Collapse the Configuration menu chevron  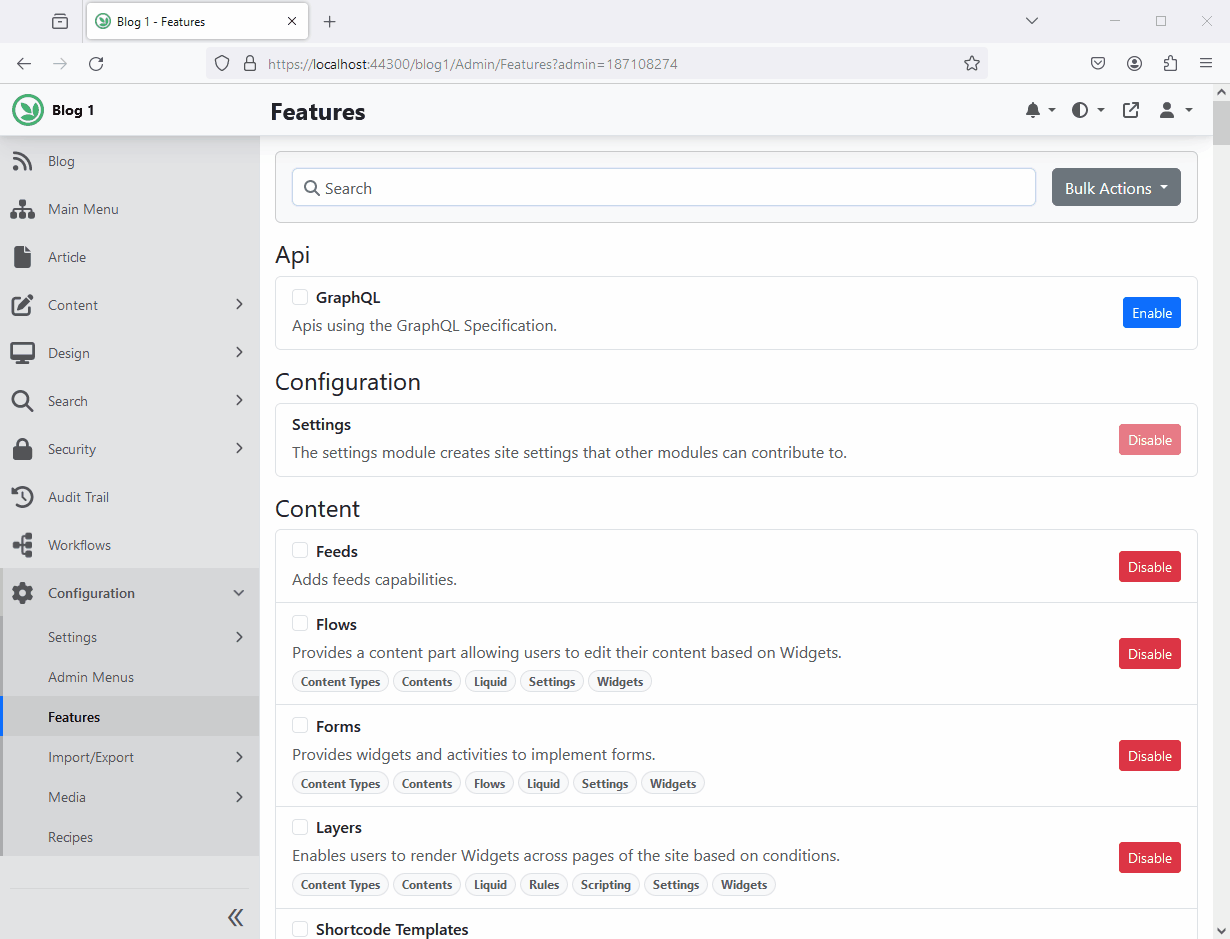pyautogui.click(x=239, y=593)
